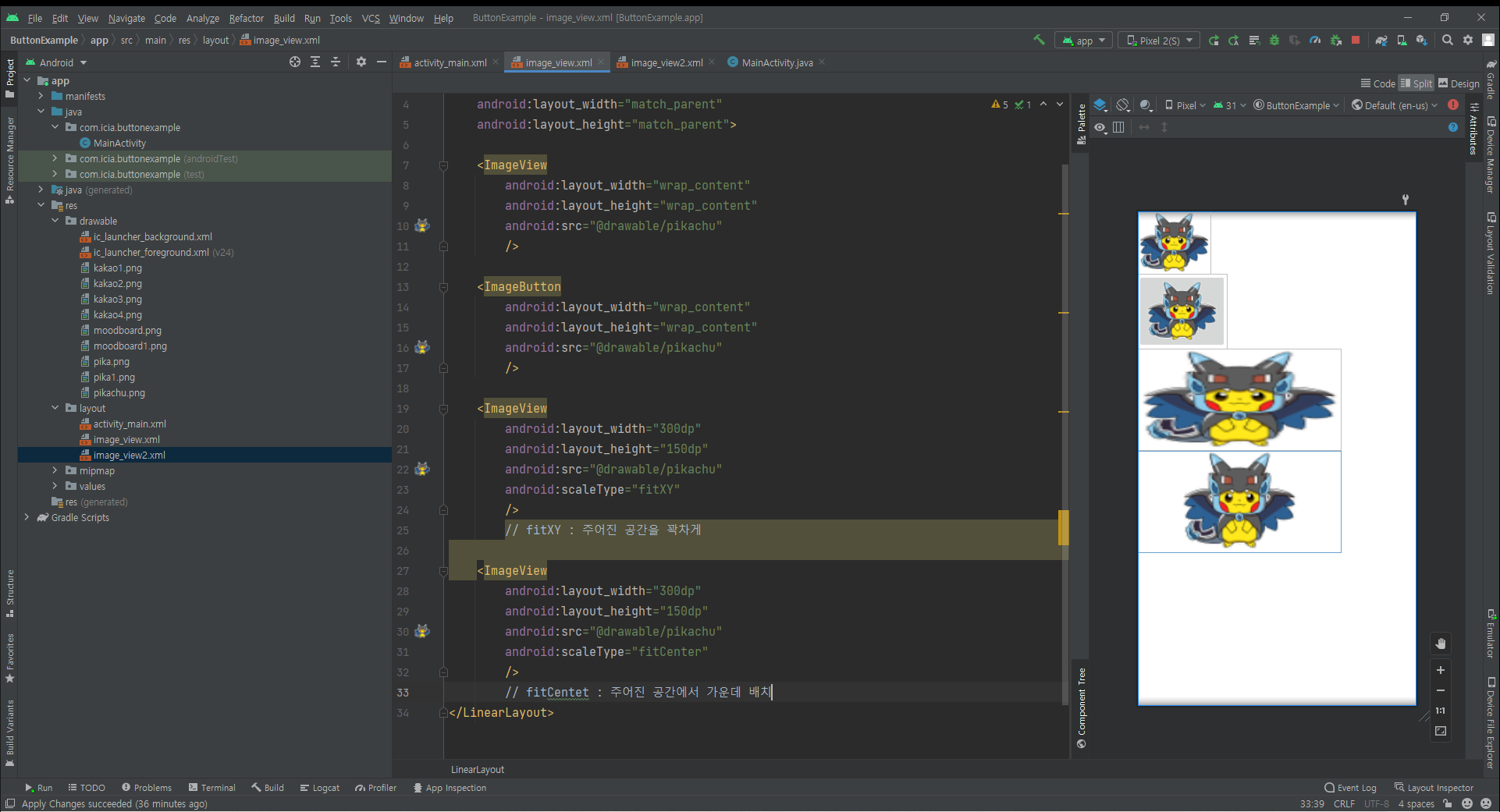
Task: Toggle the Attributes side panel
Action: [x=1473, y=129]
